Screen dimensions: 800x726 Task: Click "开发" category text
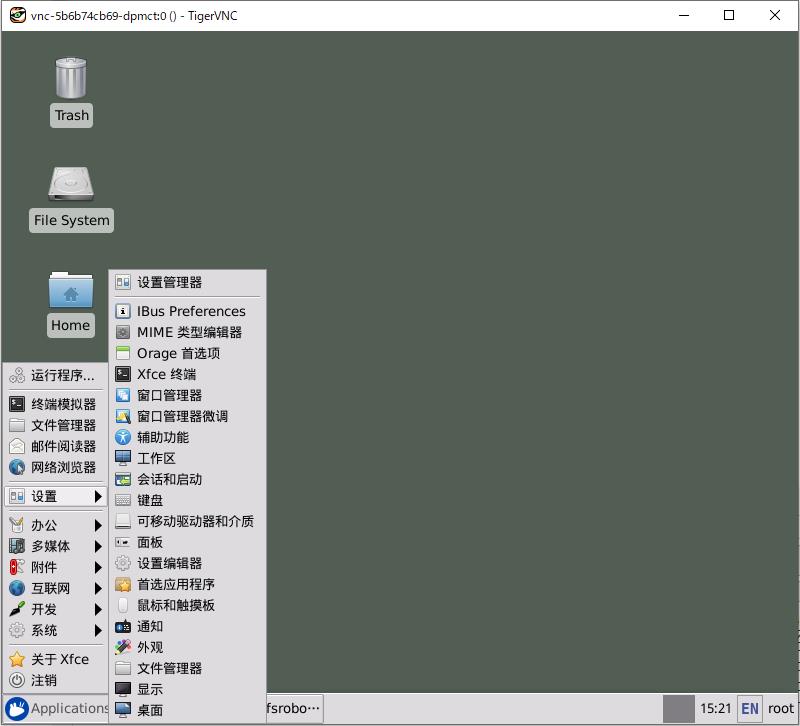(x=44, y=609)
